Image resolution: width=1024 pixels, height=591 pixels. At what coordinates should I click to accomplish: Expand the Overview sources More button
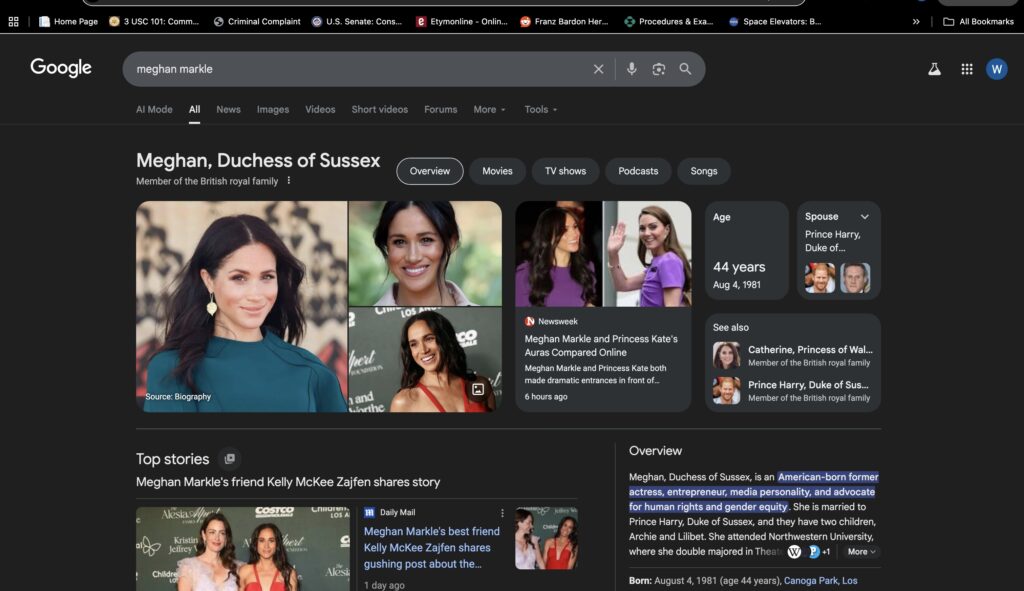[861, 552]
